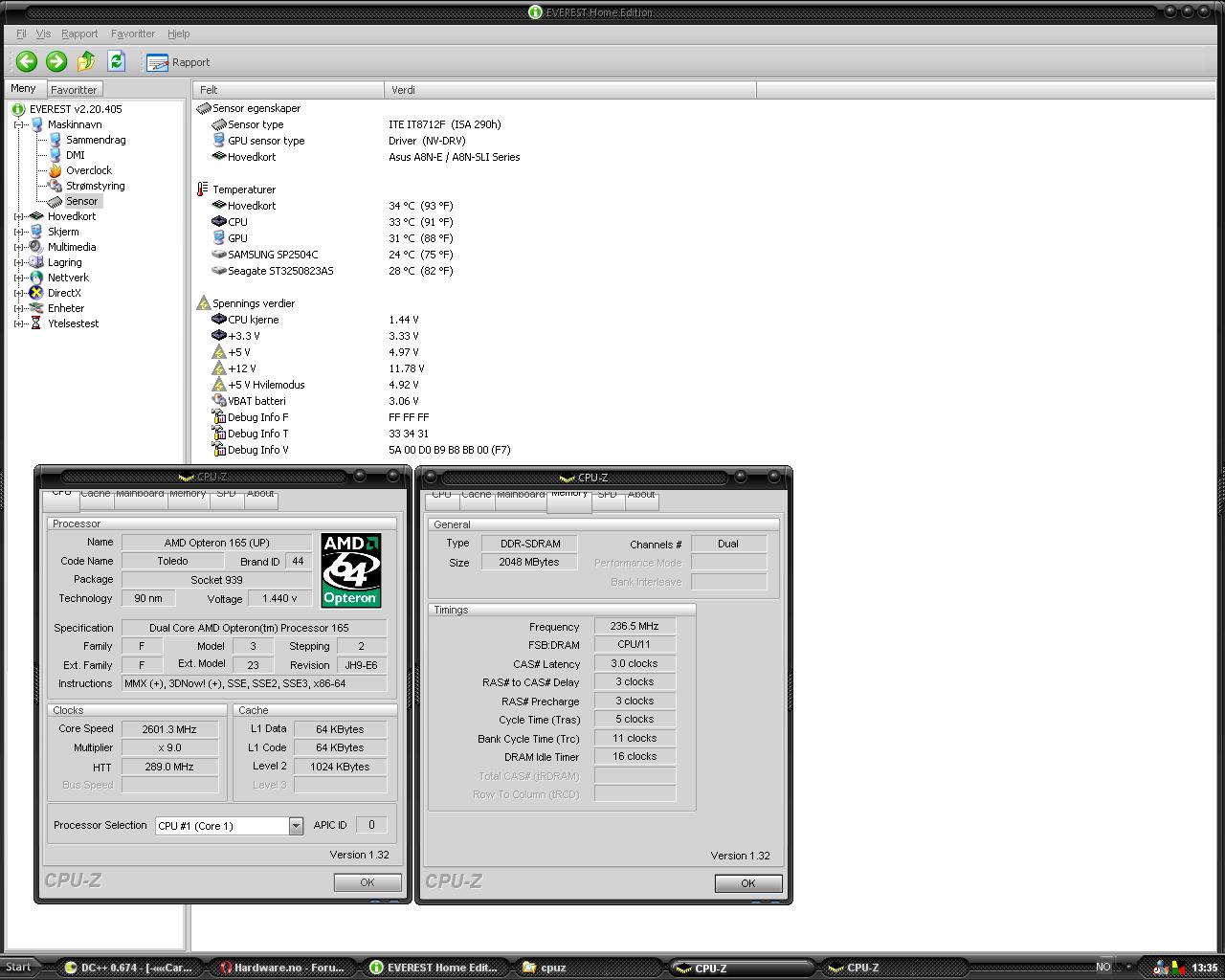Click OK in the right CPU-Z window

748,883
